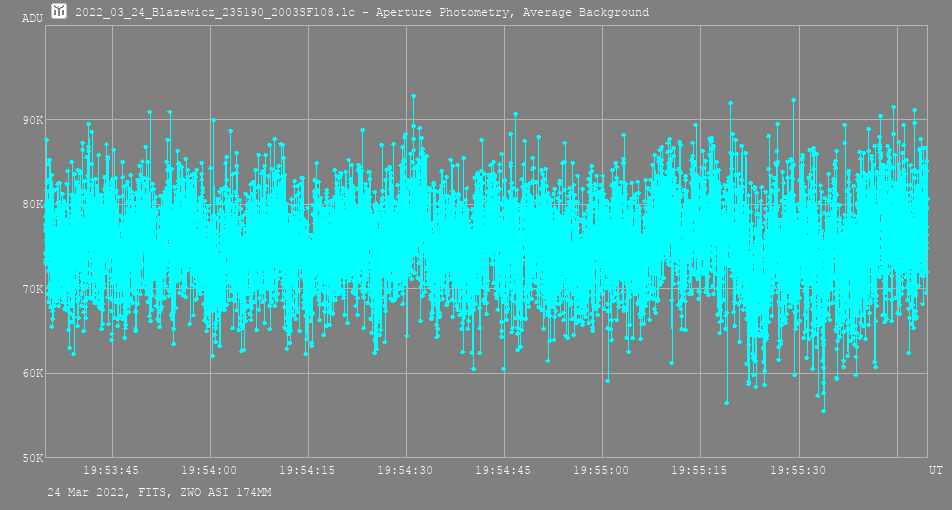Click the '19:54:00' time label
952x510 pixels.
tap(209, 471)
